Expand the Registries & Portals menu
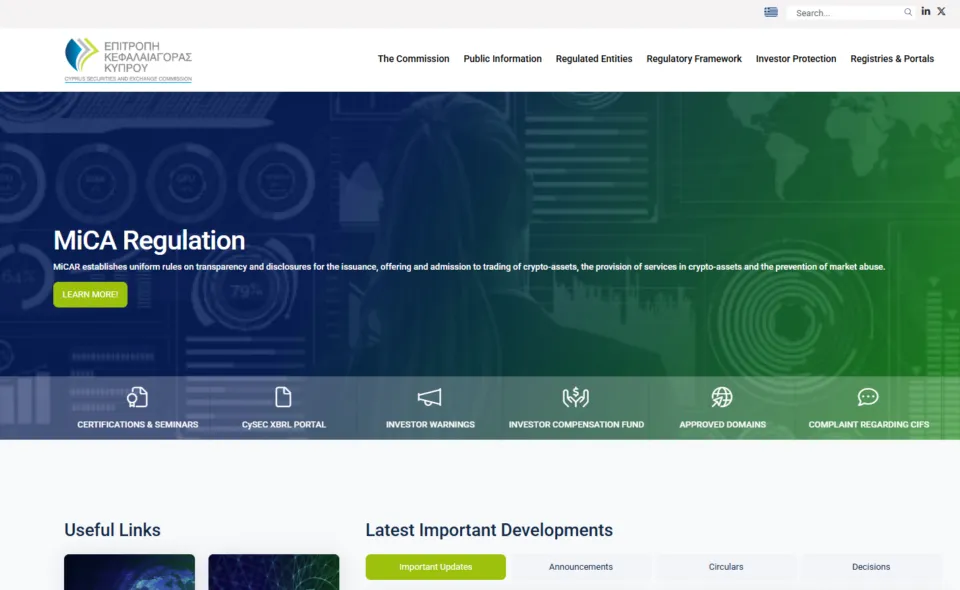960x590 pixels. click(892, 59)
